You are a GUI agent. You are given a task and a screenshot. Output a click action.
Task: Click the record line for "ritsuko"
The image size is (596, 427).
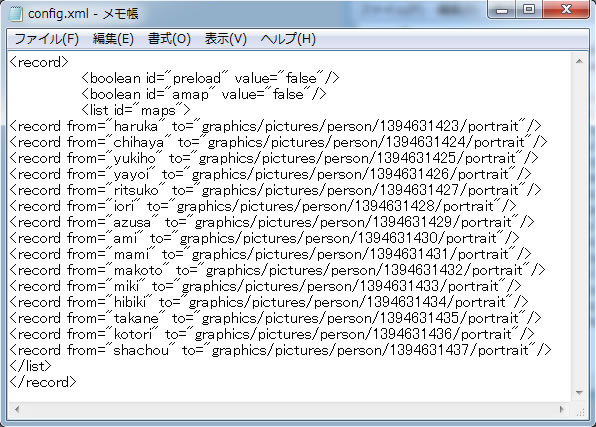[275, 190]
